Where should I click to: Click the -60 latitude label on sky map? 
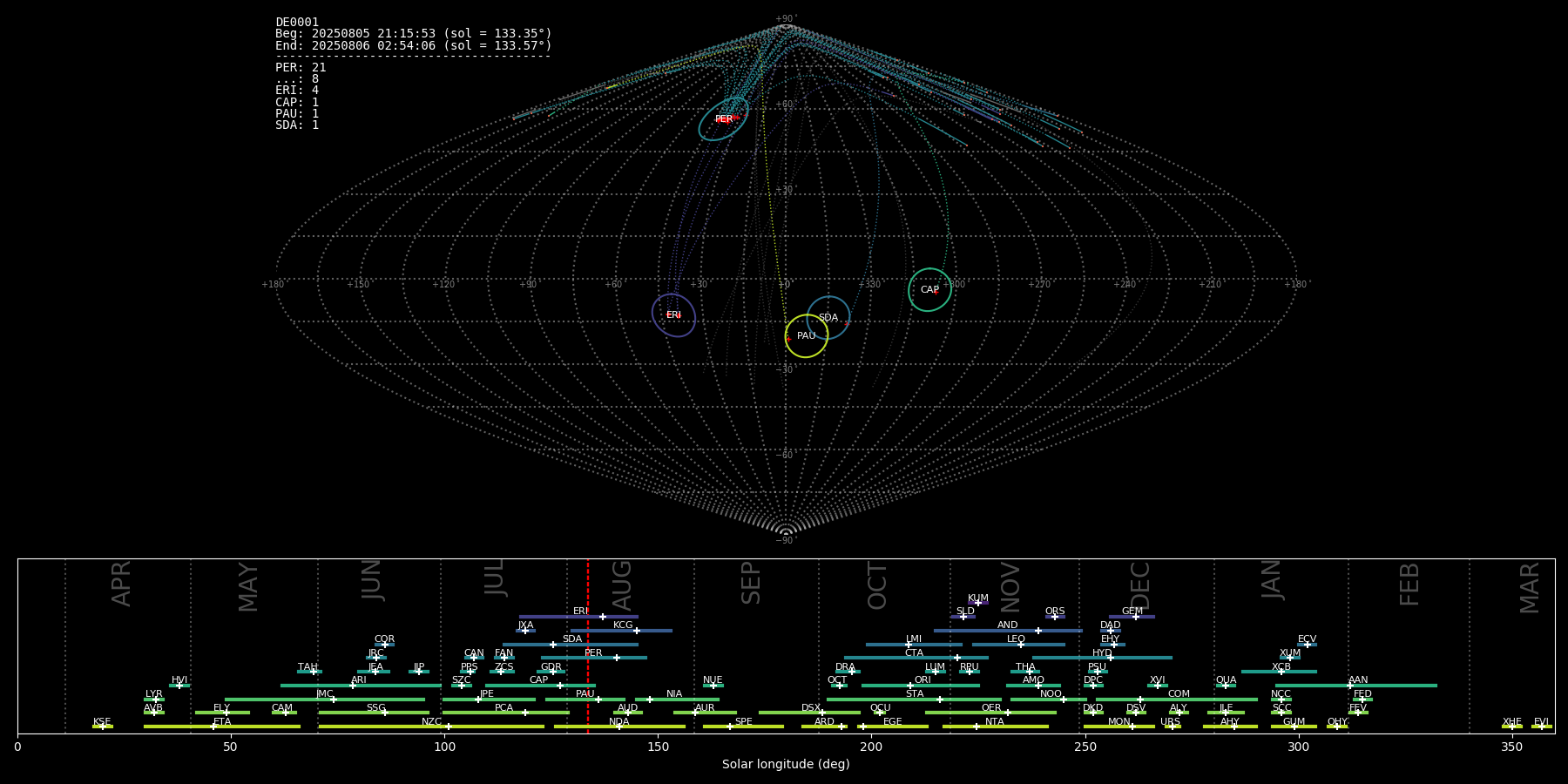[785, 455]
